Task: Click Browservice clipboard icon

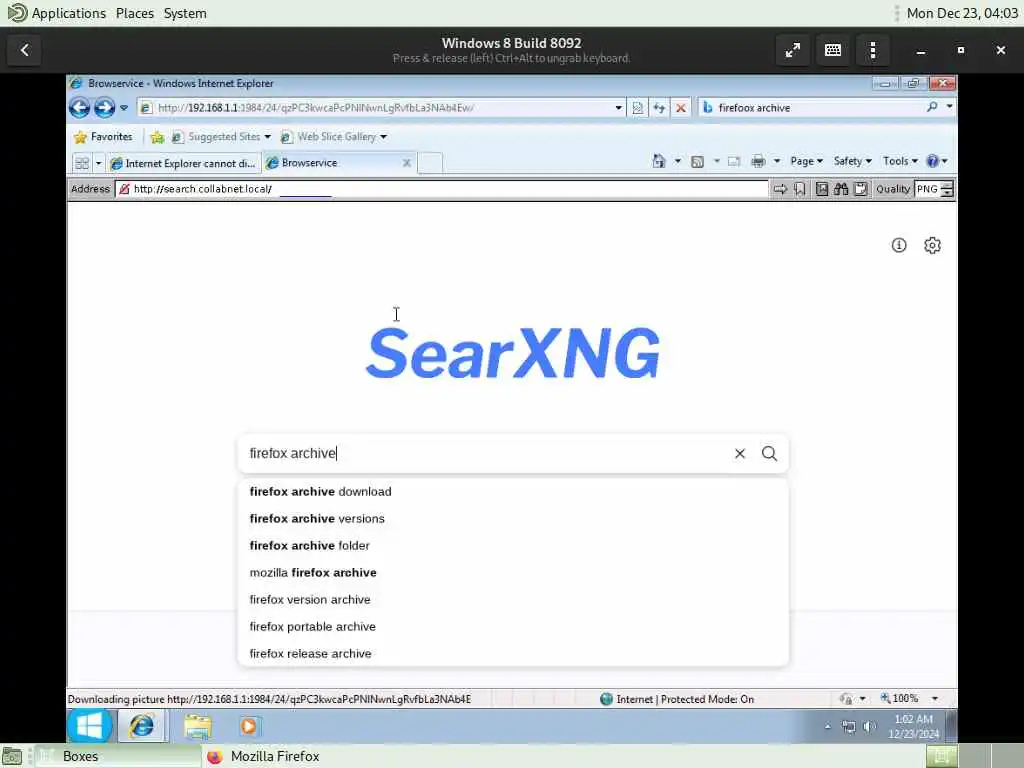Action: coord(861,189)
